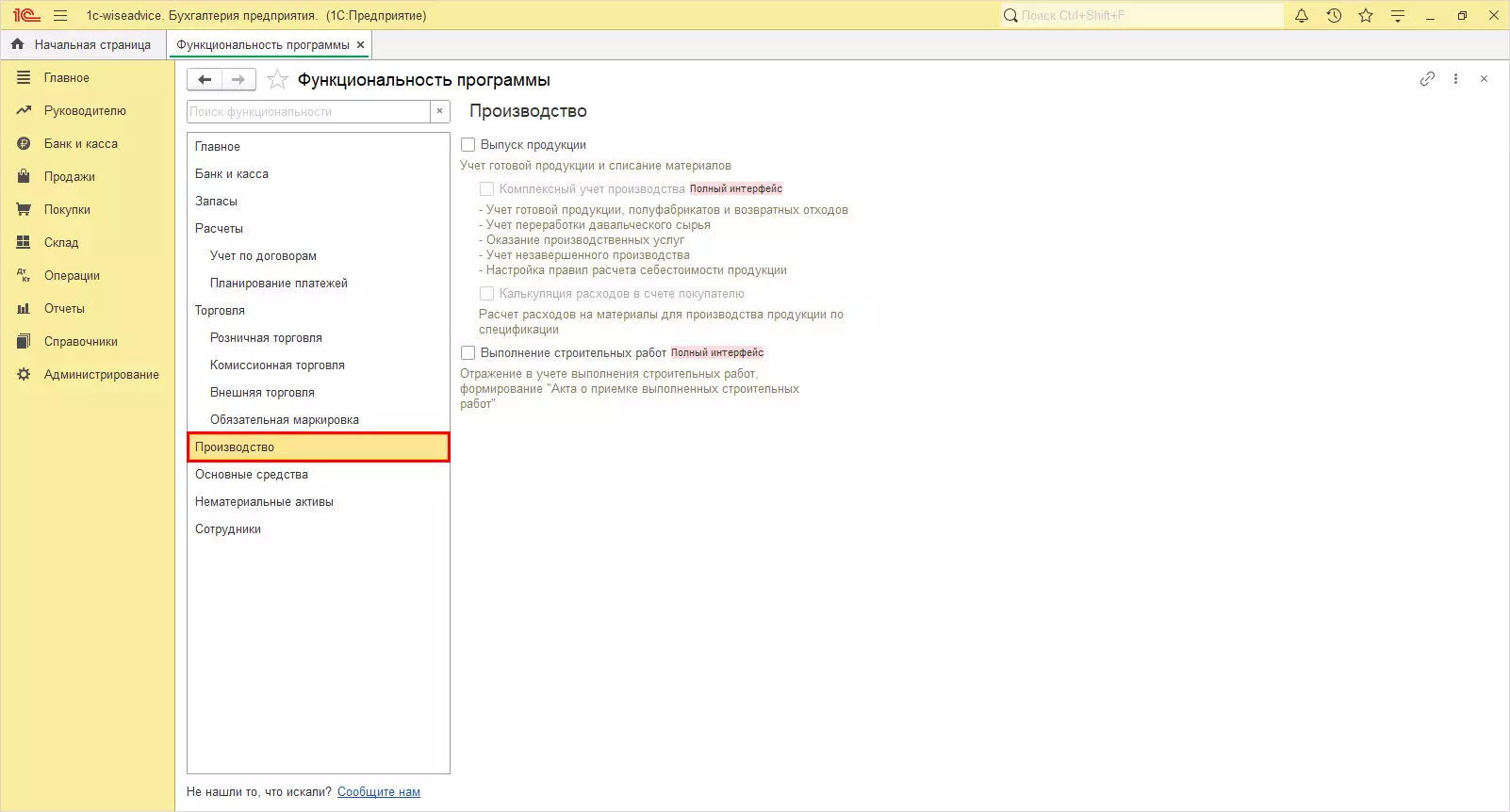Toggle Калькуляция расходов в счете покупателю checkbox

[x=486, y=293]
